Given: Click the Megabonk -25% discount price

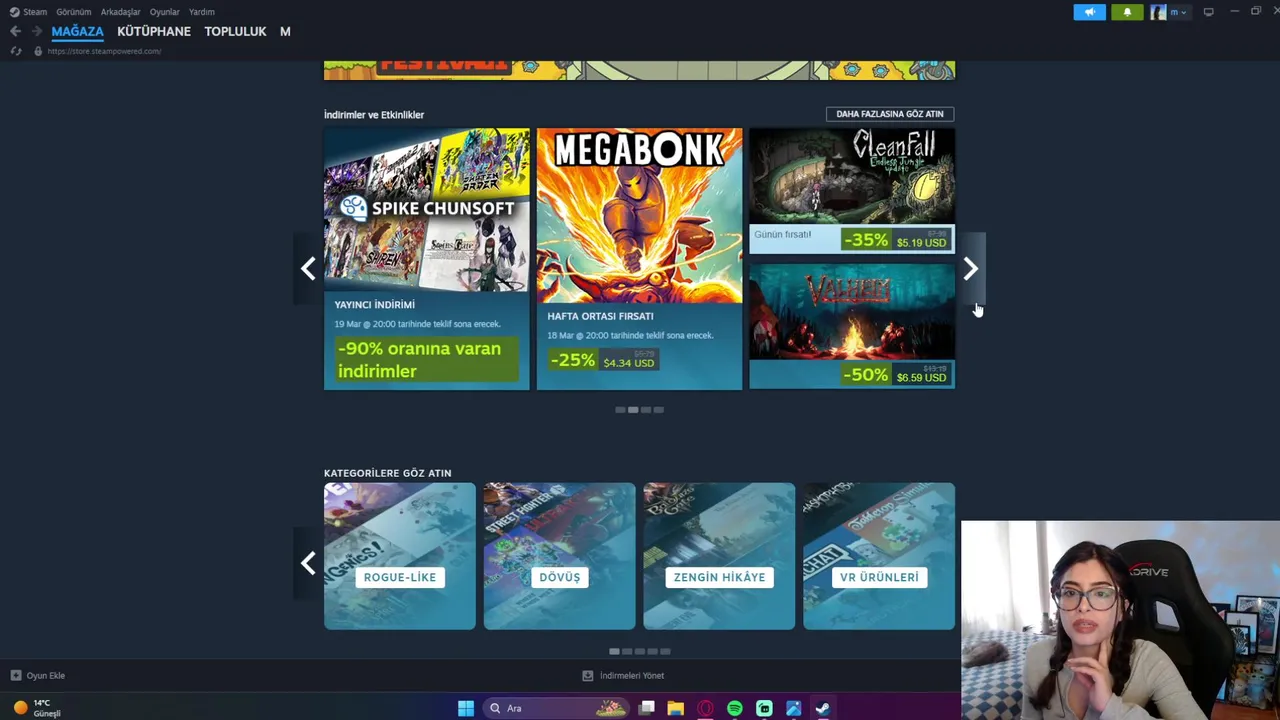Looking at the screenshot, I should click(x=603, y=360).
